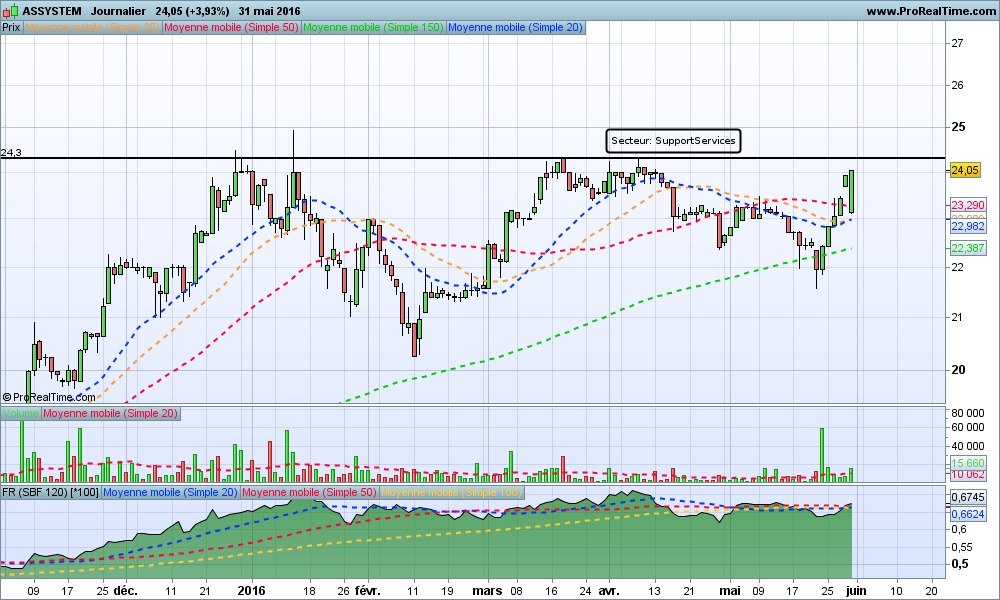
Task: Click the 0,6745 relative strength value
Action: [x=967, y=497]
